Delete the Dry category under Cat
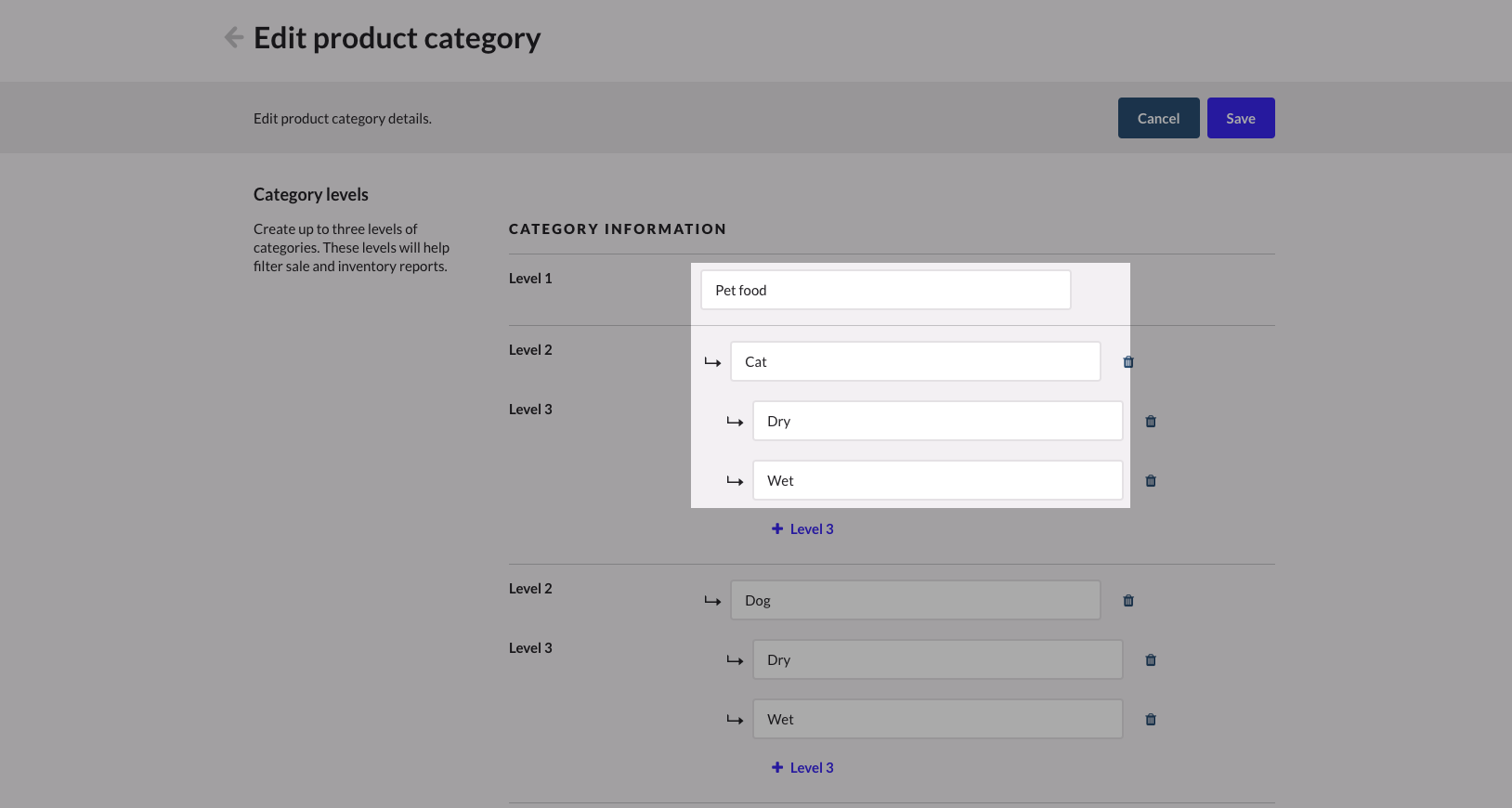 [x=1151, y=422]
